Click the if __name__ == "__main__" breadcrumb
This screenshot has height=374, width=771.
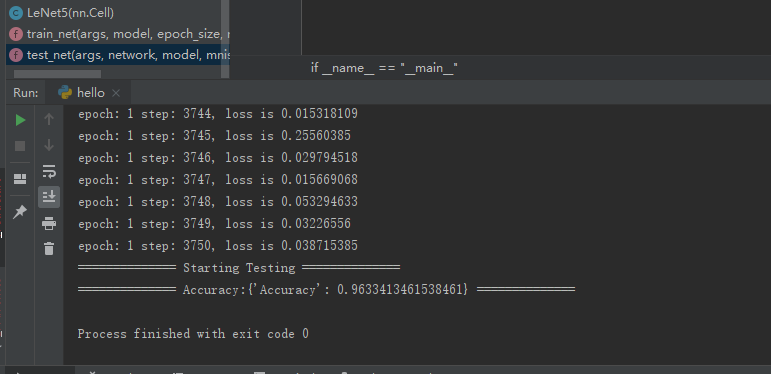point(384,68)
